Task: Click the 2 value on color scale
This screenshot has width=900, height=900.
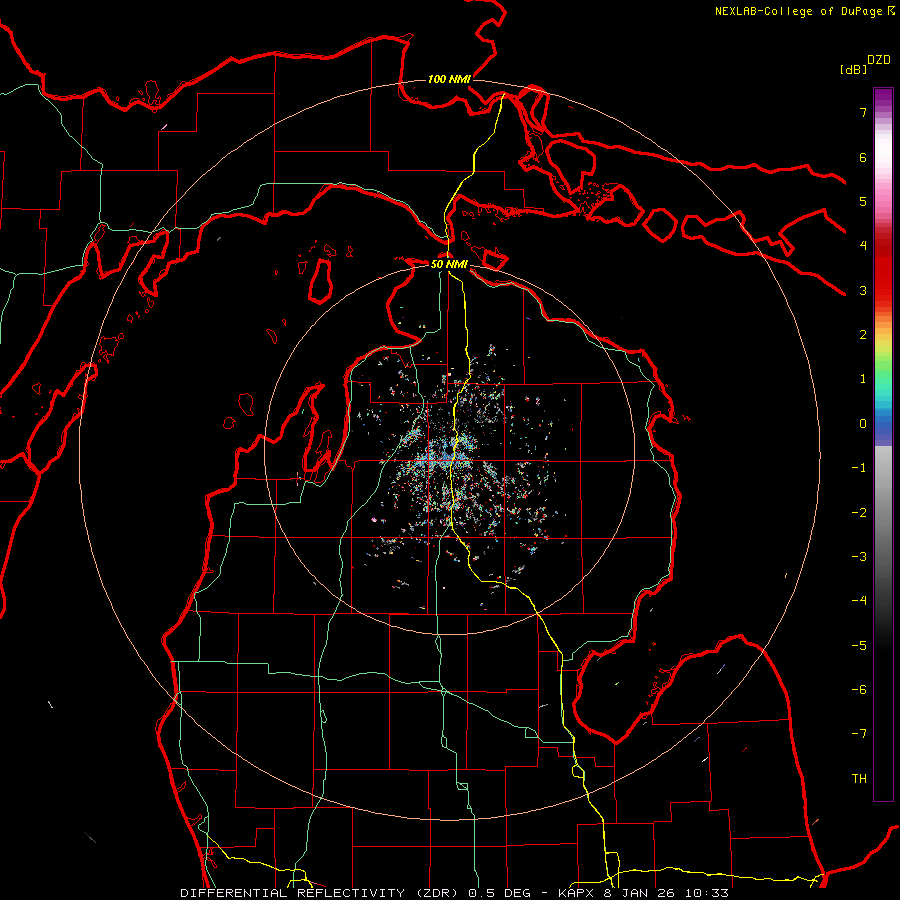Action: 863,335
